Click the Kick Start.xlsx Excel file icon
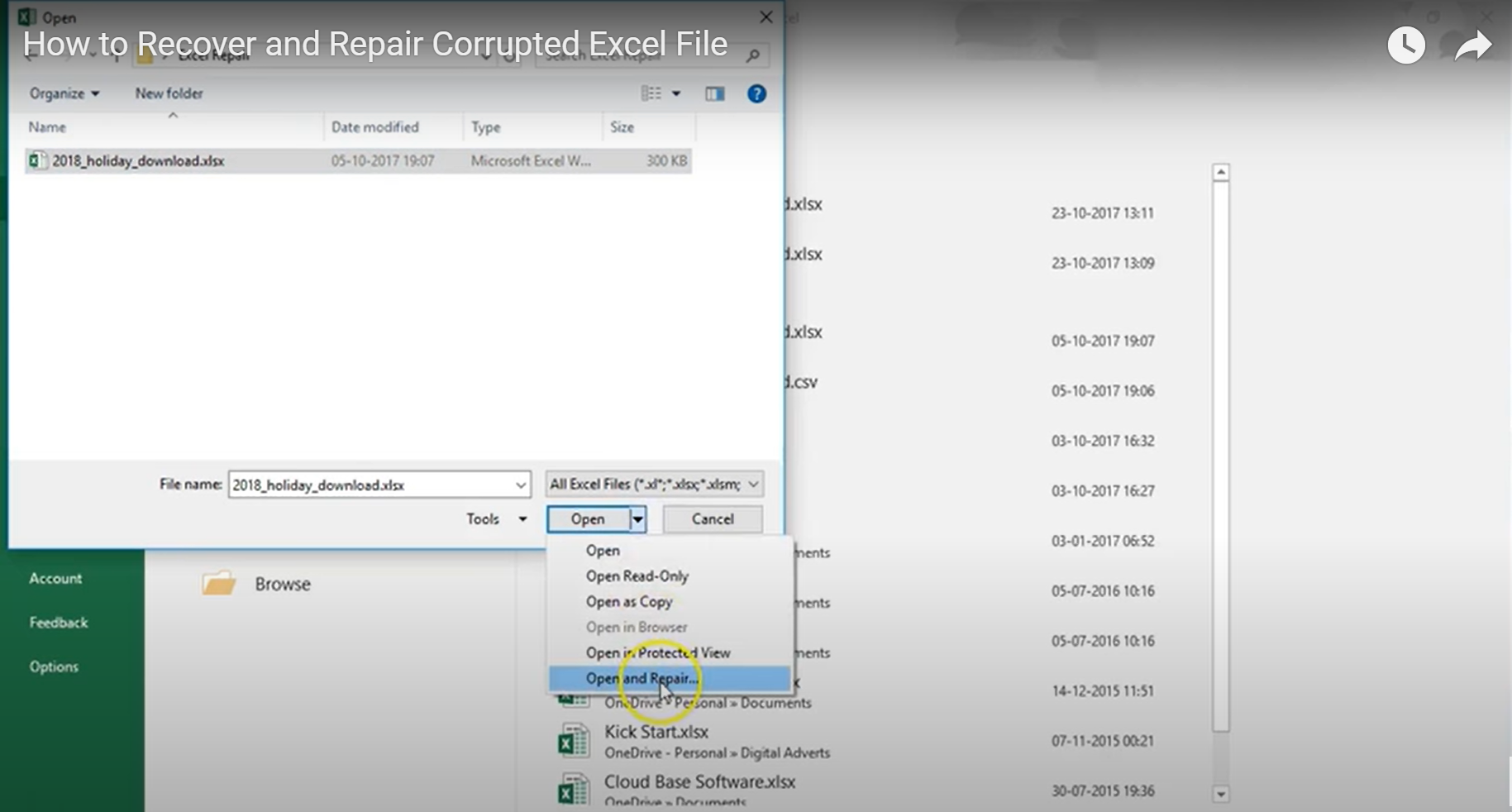Screen dimensions: 1512x812 click(574, 741)
